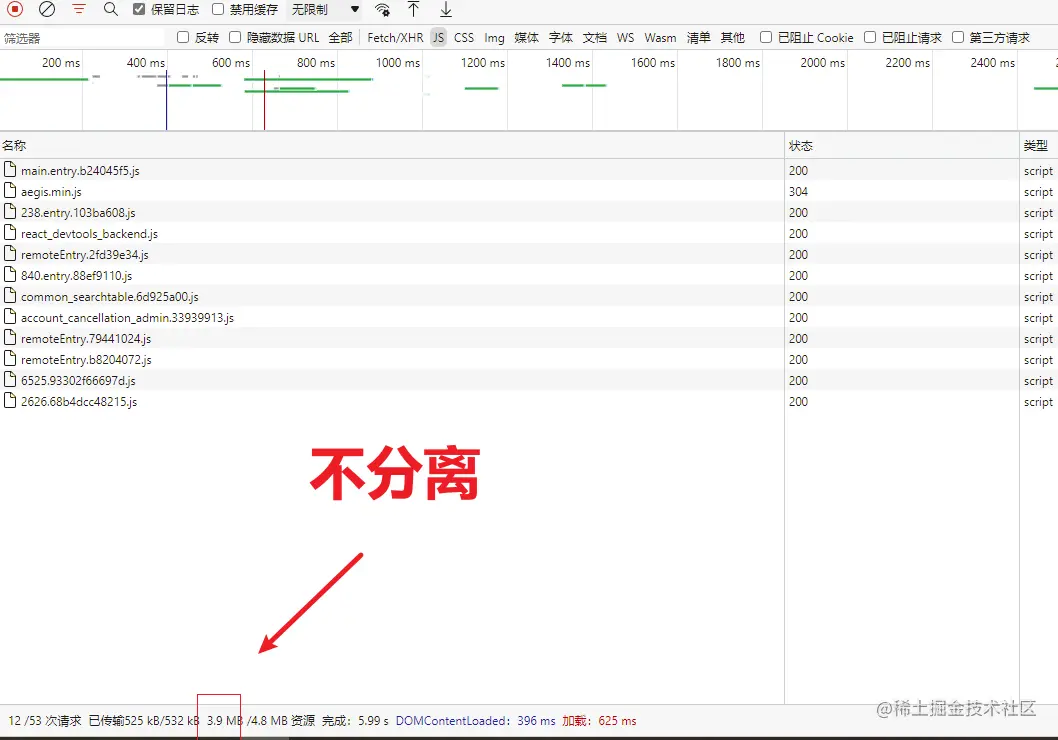Image resolution: width=1058 pixels, height=740 pixels.
Task: Click 304 status of aegis.min.js
Action: [x=798, y=192]
